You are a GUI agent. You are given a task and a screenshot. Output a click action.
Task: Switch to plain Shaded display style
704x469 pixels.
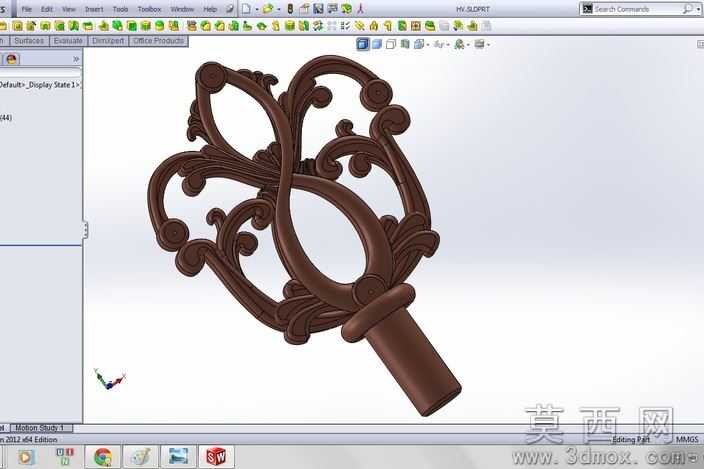(x=377, y=44)
